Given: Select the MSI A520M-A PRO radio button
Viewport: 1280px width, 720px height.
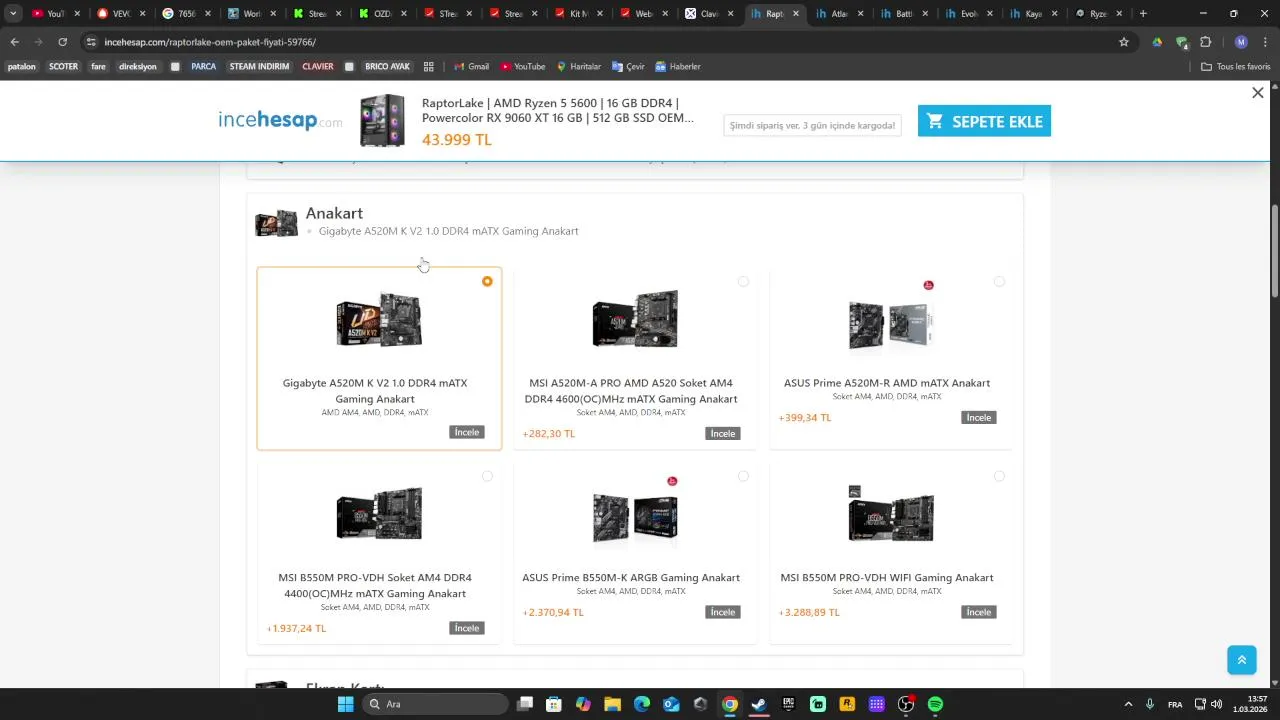Looking at the screenshot, I should click(743, 281).
